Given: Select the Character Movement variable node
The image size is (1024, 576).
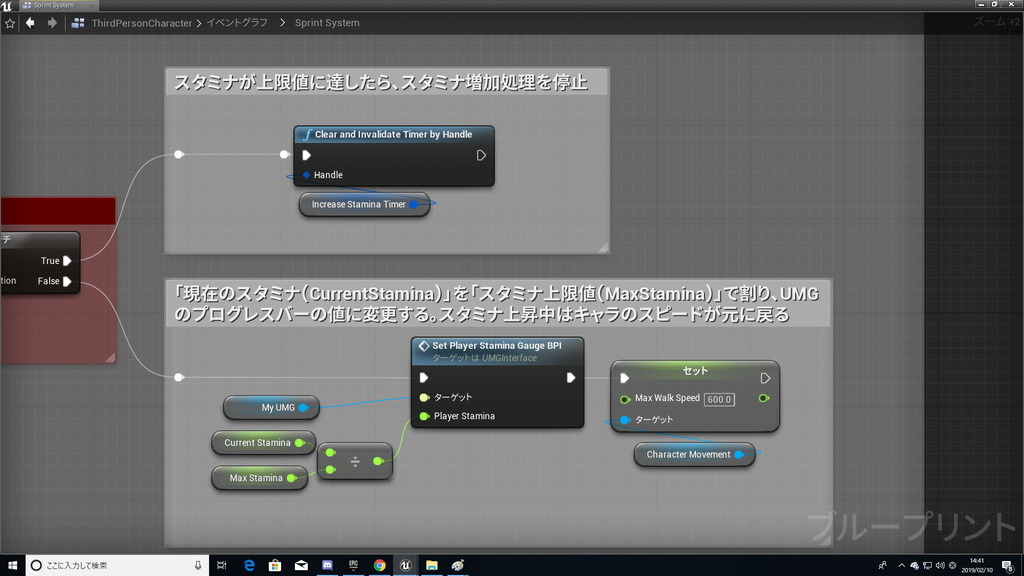Looking at the screenshot, I should pyautogui.click(x=694, y=455).
